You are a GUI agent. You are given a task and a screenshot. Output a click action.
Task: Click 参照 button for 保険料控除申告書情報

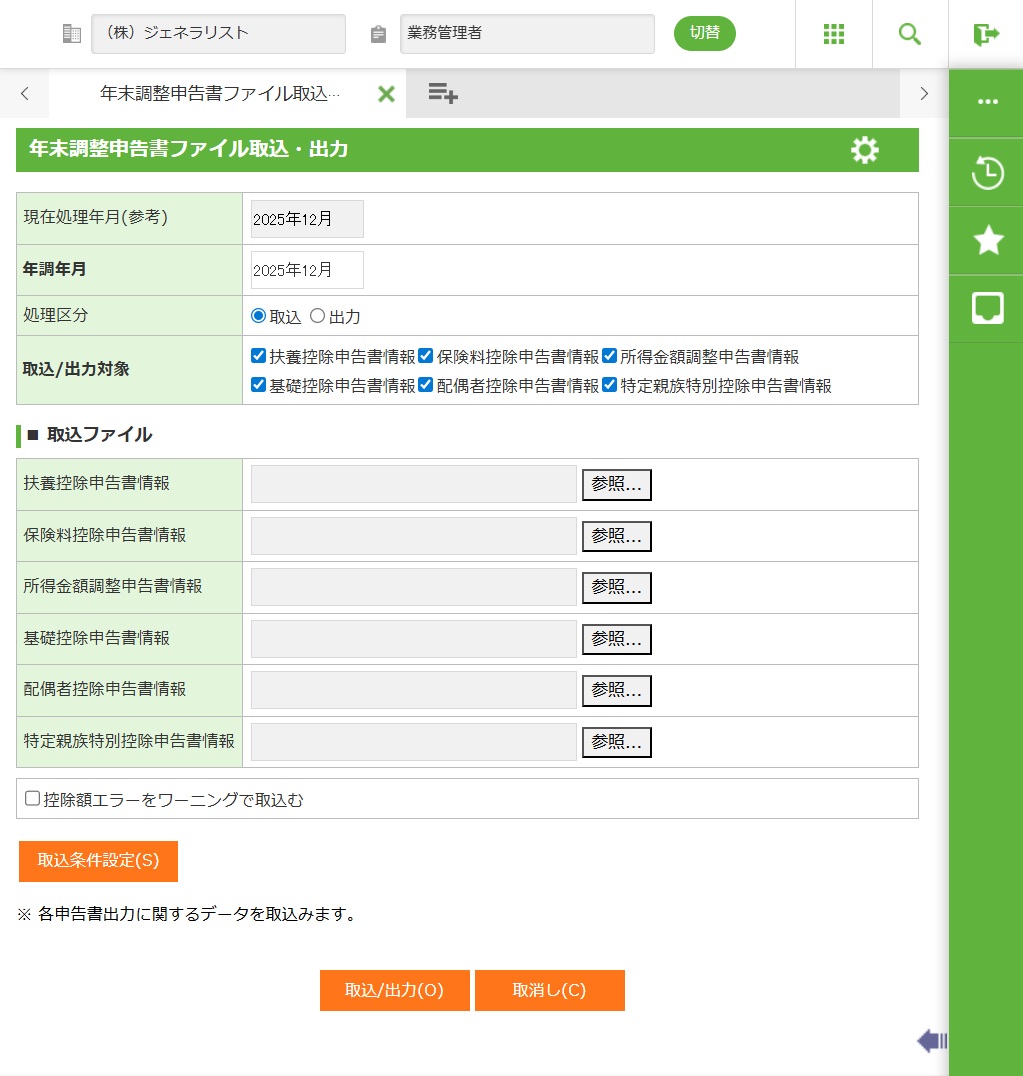(616, 536)
